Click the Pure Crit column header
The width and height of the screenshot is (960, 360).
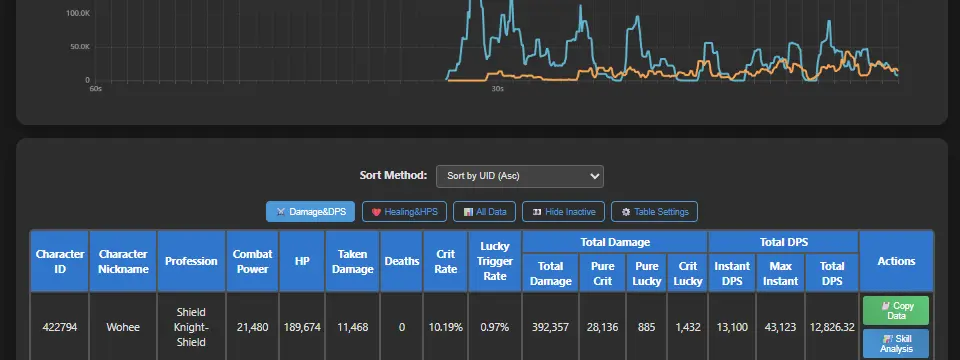click(x=602, y=273)
